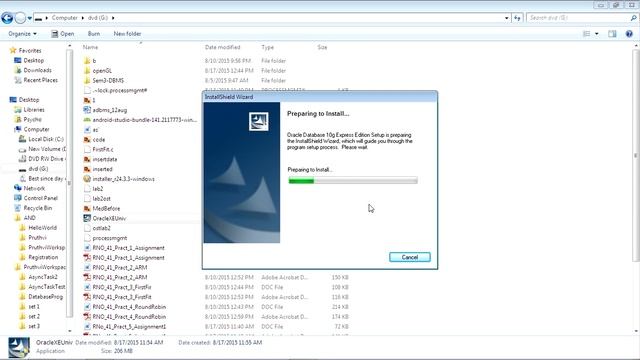Select the Sem3-DBMS folder icon
640x360 pixels.
click(x=87, y=80)
